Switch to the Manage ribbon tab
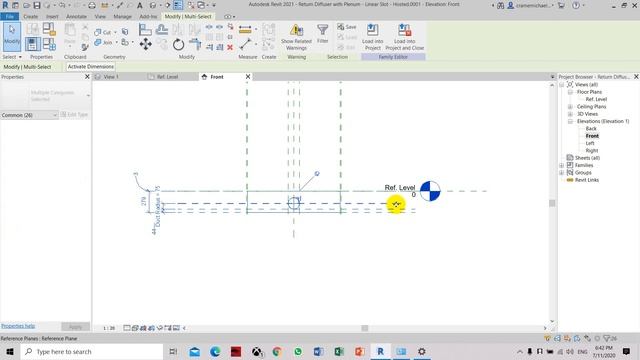 click(122, 16)
